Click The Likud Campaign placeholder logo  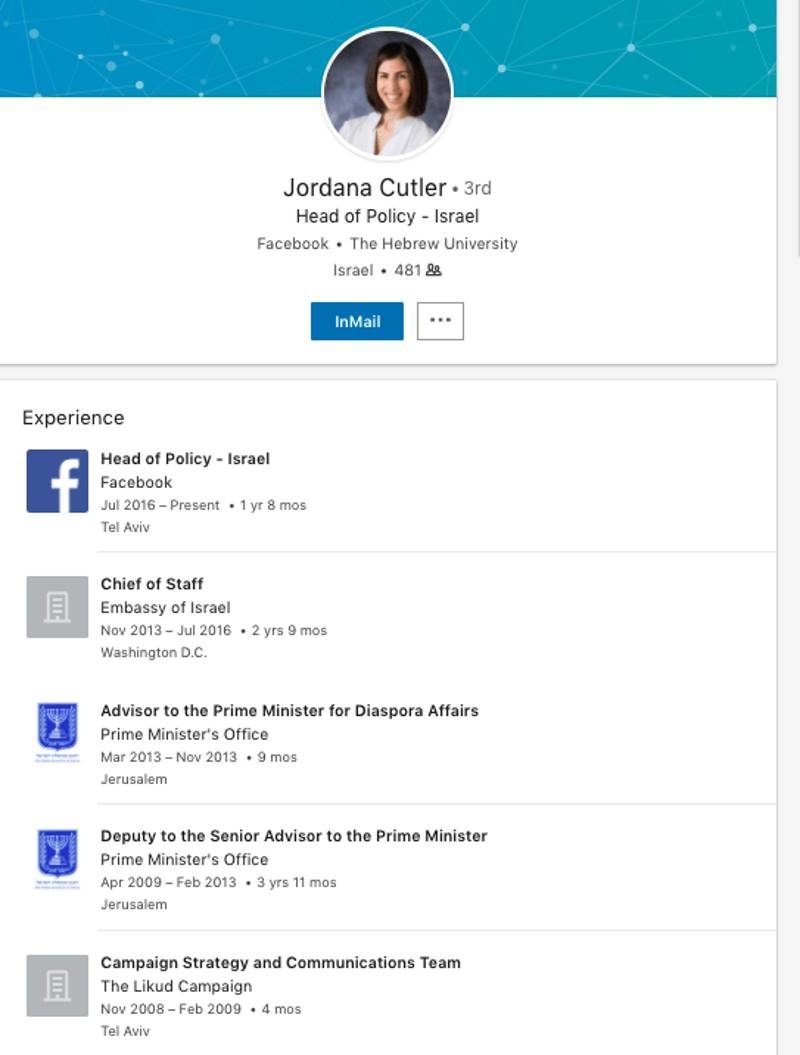pos(57,986)
